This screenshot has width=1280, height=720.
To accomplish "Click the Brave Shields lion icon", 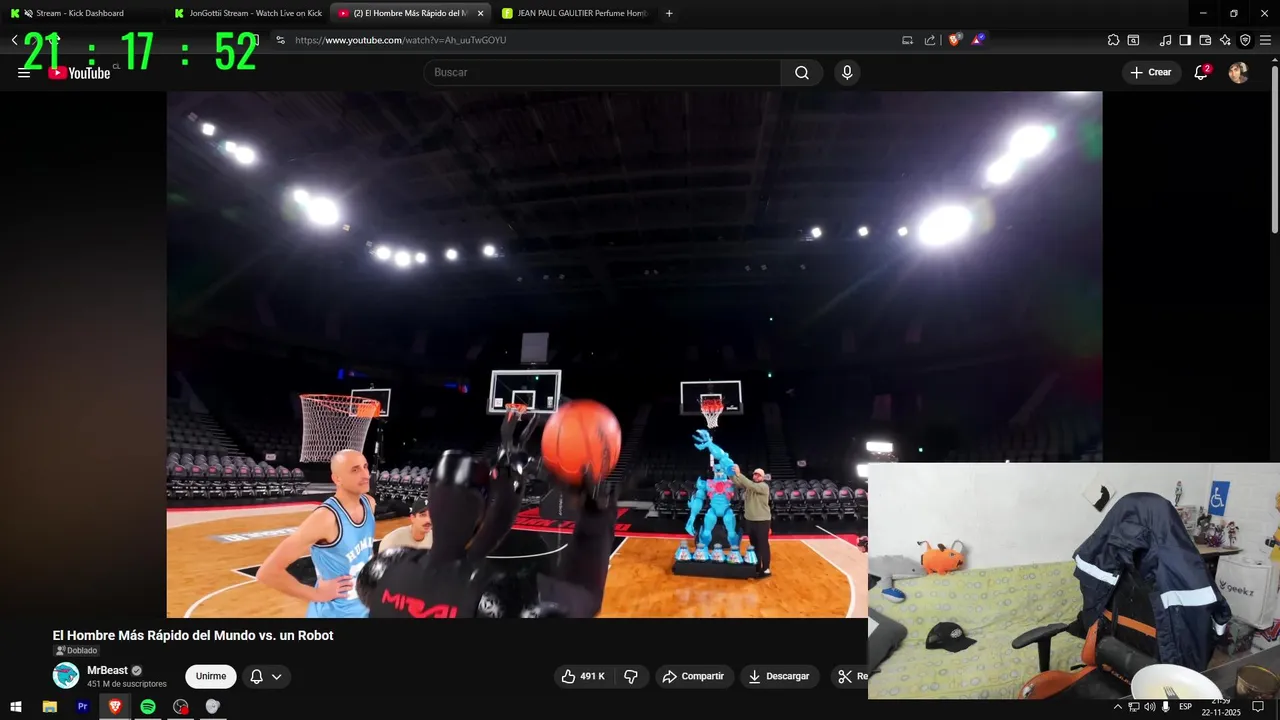I will pos(955,40).
